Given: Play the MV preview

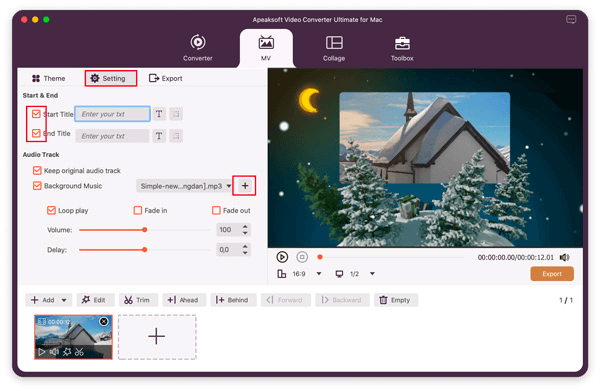Looking at the screenshot, I should (282, 257).
